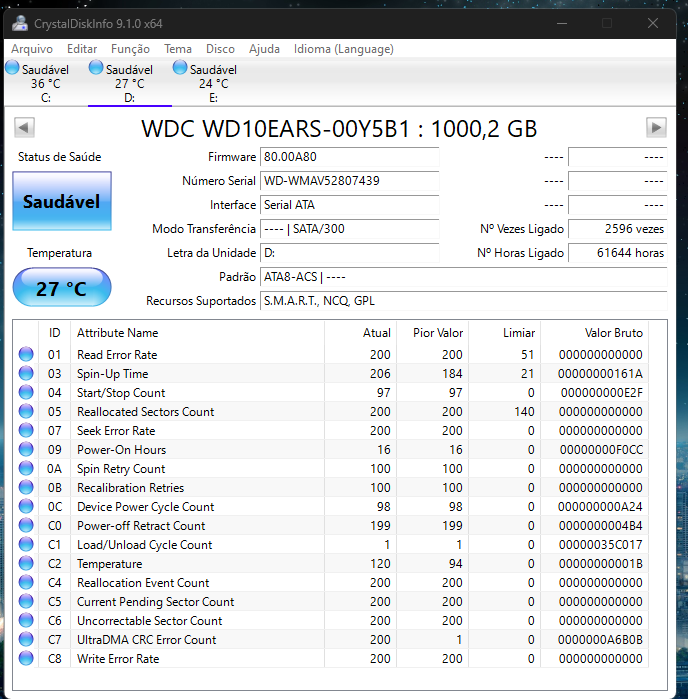The height and width of the screenshot is (699, 688).
Task: Click the Padrão field ATA8-ACS
Action: [464, 277]
